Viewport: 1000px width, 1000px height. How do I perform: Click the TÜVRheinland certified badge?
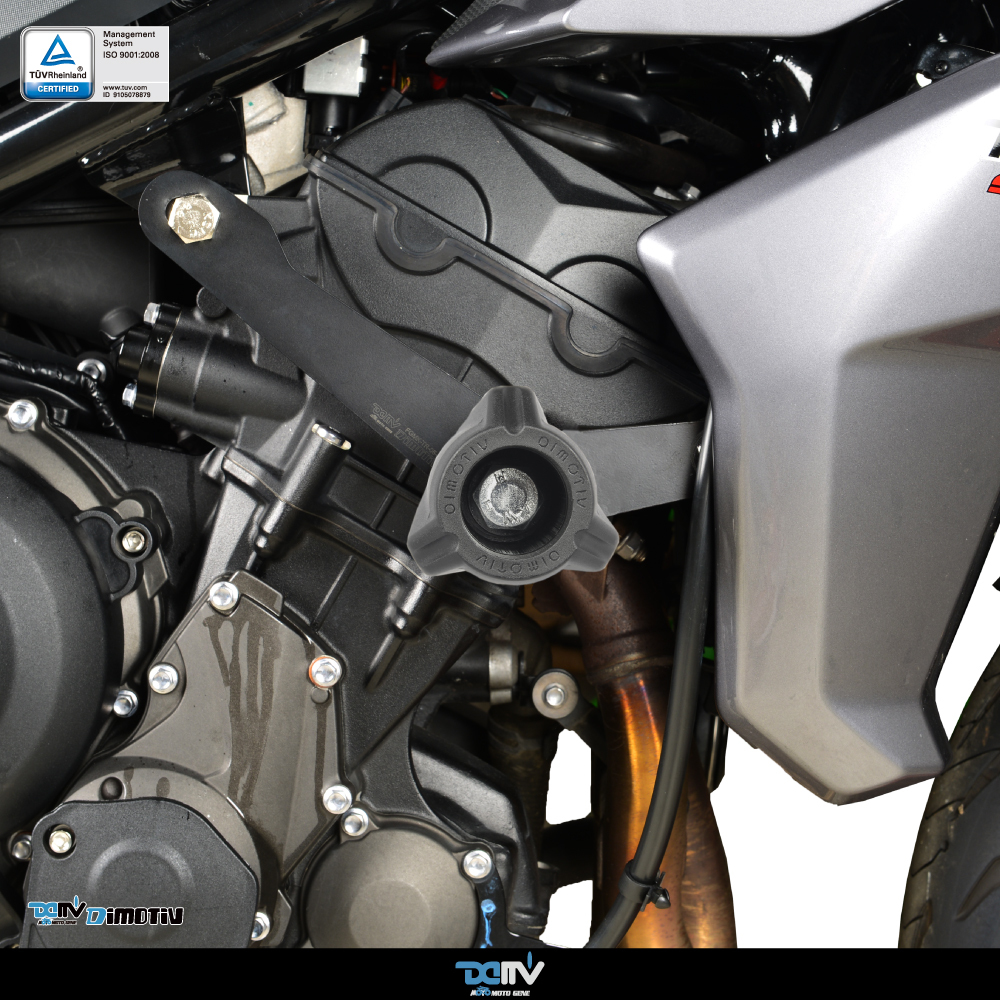click(x=57, y=64)
